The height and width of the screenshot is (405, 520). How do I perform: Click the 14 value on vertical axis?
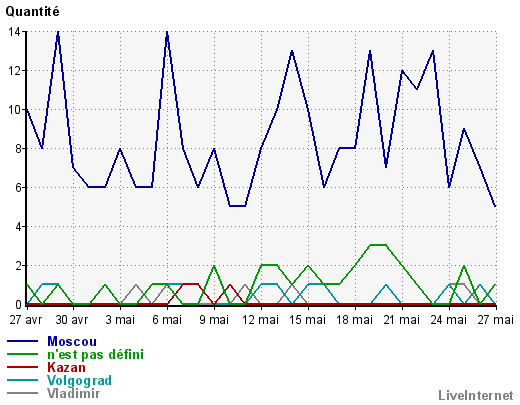tap(14, 32)
